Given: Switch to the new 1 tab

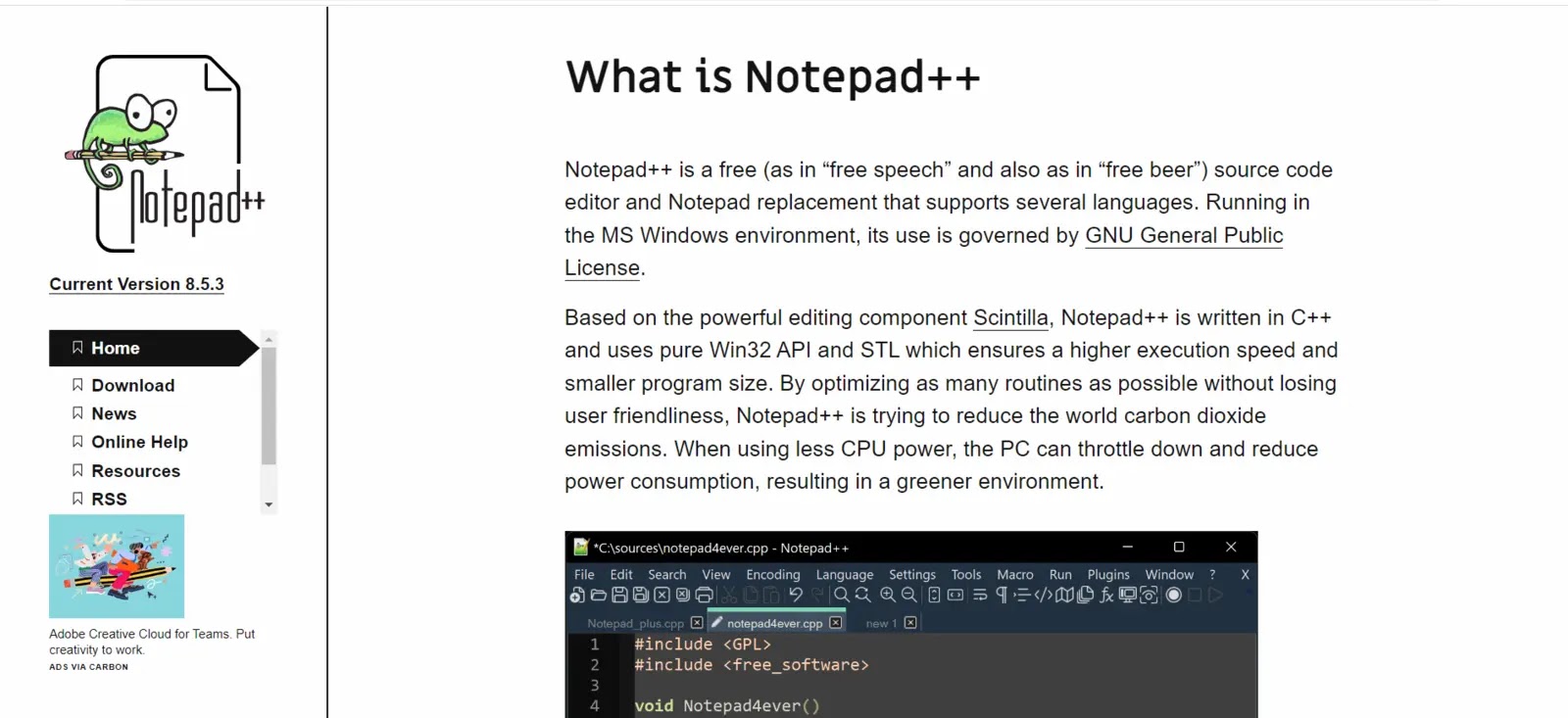Looking at the screenshot, I should 881,623.
